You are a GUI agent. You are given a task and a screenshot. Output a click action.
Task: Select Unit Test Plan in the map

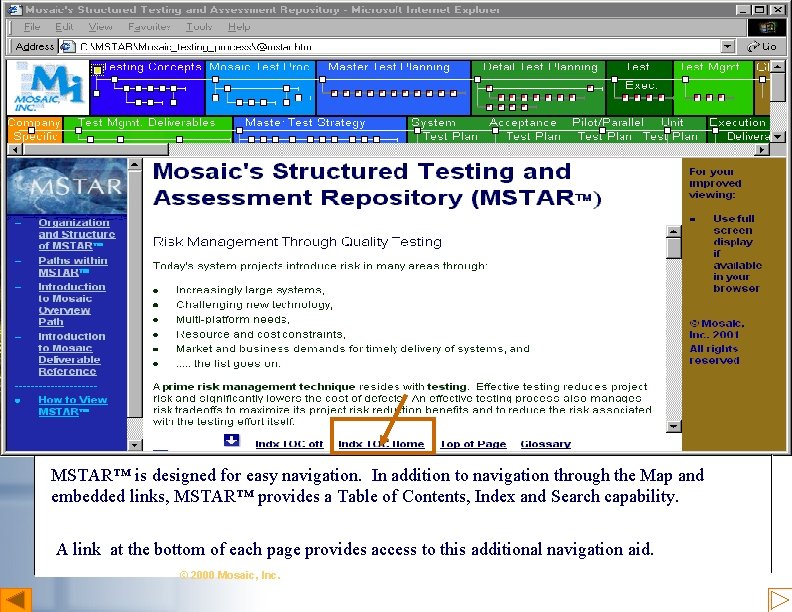point(672,129)
